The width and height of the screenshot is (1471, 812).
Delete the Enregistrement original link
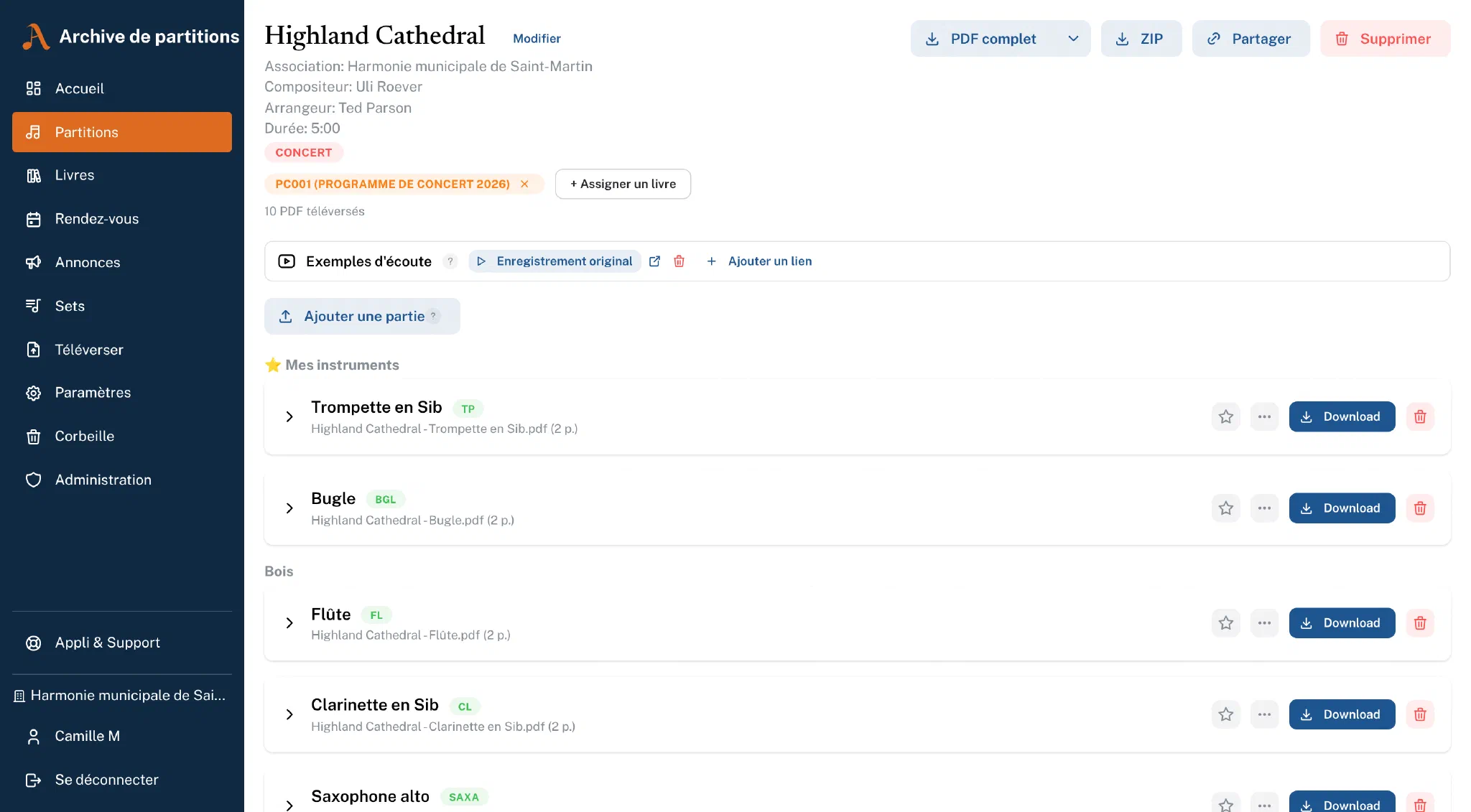[x=679, y=261]
